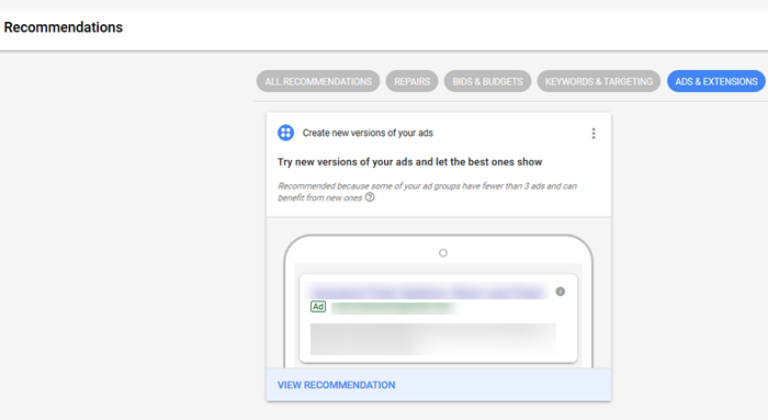Click the 'Recommended because some of your ad groups' note
The width and height of the screenshot is (768, 420).
pyautogui.click(x=427, y=192)
